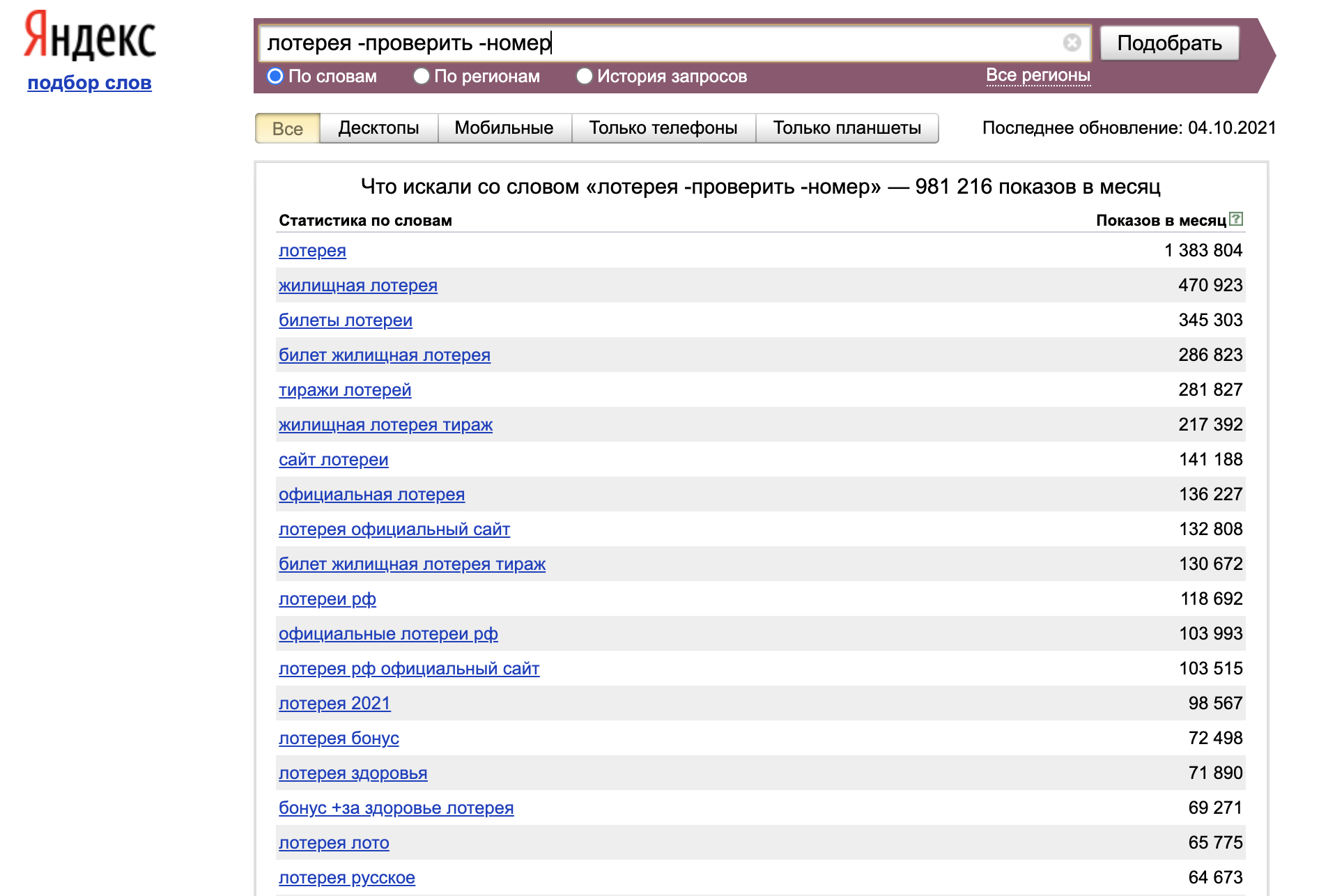
Task: Clear the search field with the X icon
Action: [1072, 43]
